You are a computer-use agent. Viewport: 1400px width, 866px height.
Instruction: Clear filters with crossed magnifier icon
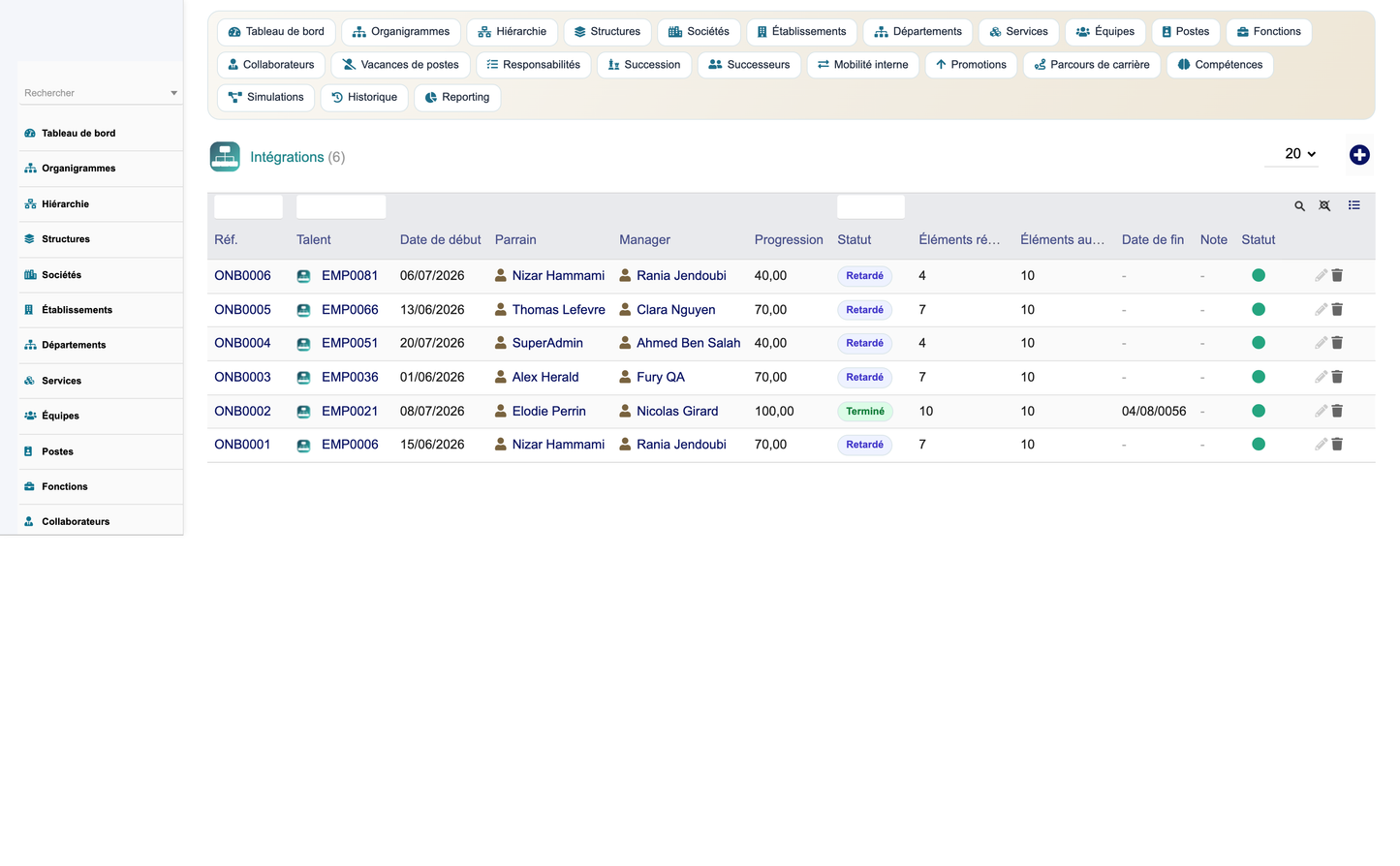[1324, 206]
